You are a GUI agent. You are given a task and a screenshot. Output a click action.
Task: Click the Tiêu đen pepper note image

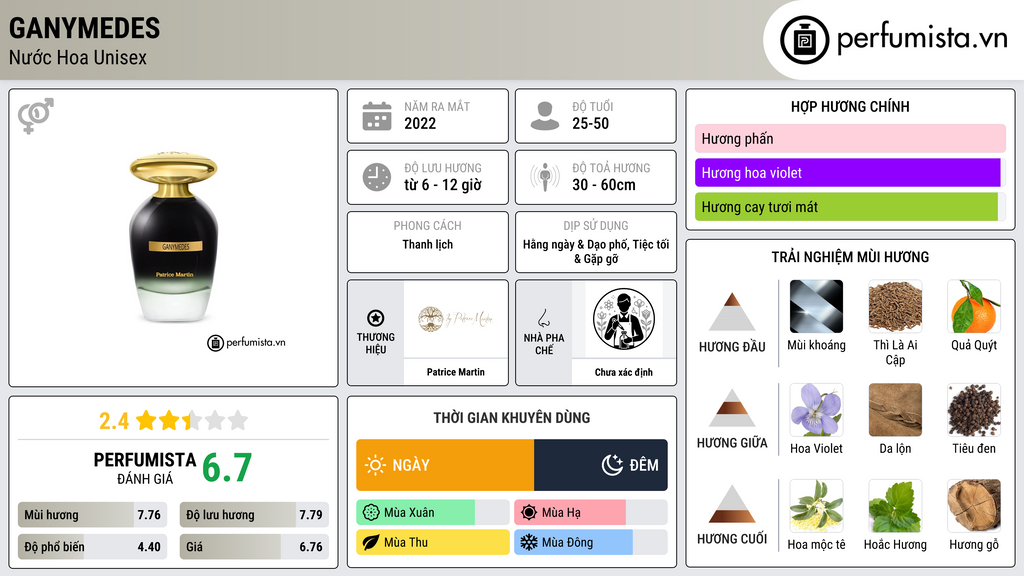coord(974,409)
